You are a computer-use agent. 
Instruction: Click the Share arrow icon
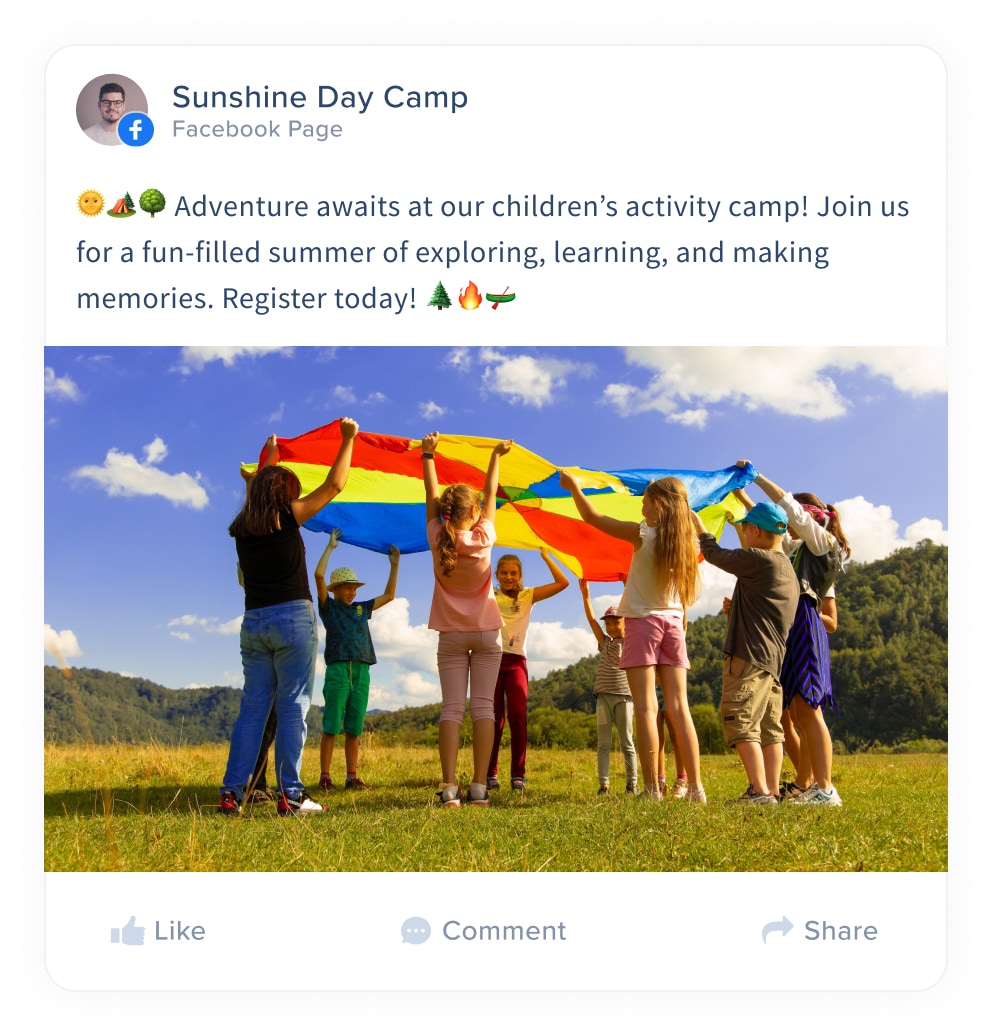pyautogui.click(x=777, y=930)
